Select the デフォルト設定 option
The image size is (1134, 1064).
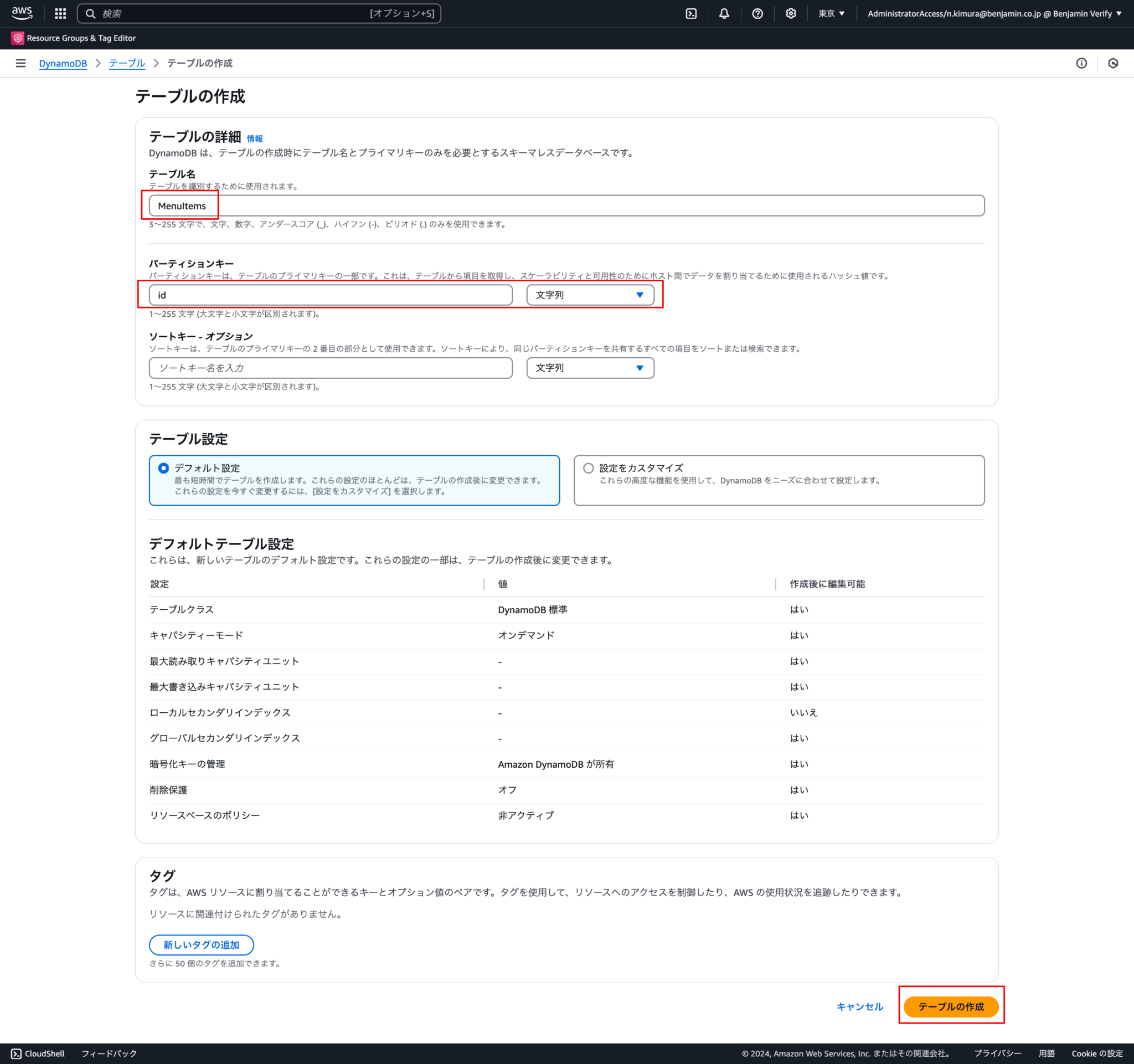coord(163,468)
